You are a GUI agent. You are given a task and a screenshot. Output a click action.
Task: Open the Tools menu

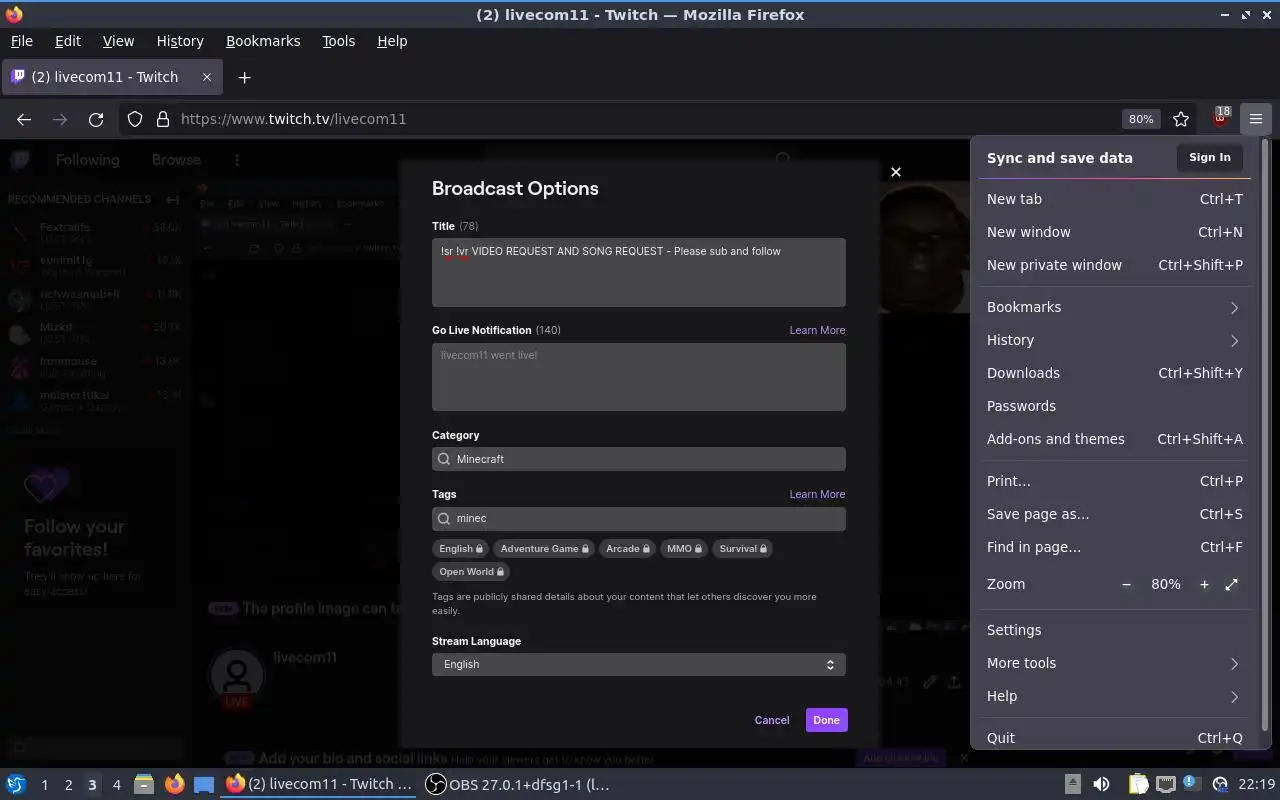coord(338,41)
